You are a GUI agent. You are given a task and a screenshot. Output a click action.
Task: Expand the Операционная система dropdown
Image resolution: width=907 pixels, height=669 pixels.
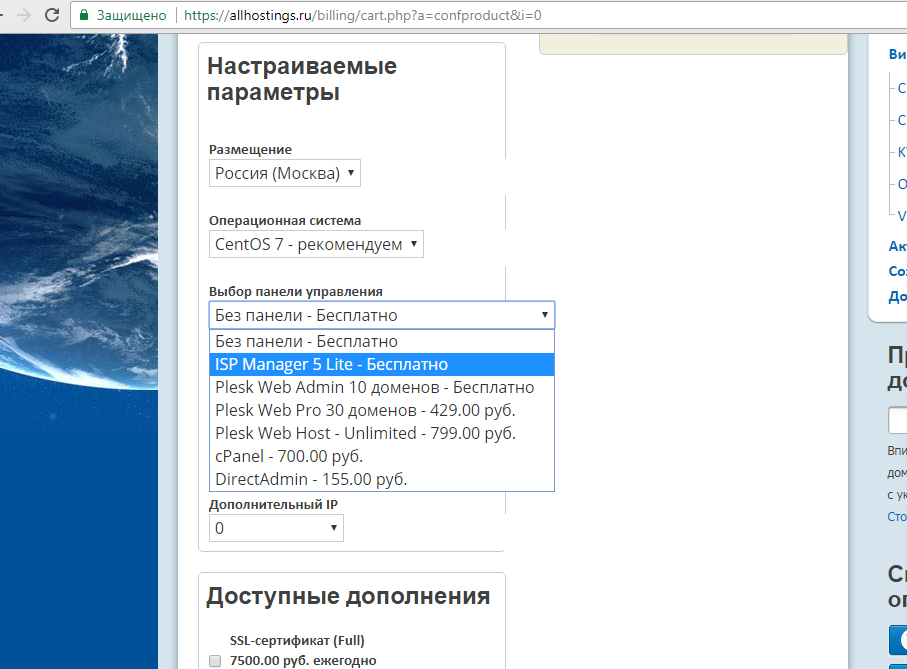(316, 244)
